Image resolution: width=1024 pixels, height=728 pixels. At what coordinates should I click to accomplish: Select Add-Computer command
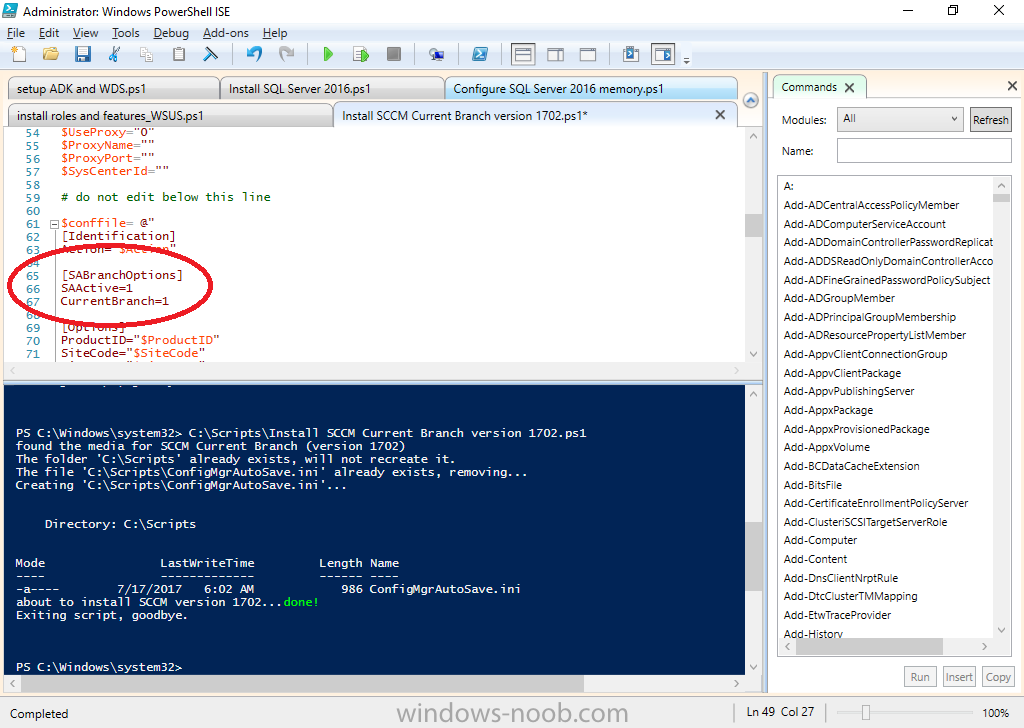pyautogui.click(x=820, y=540)
